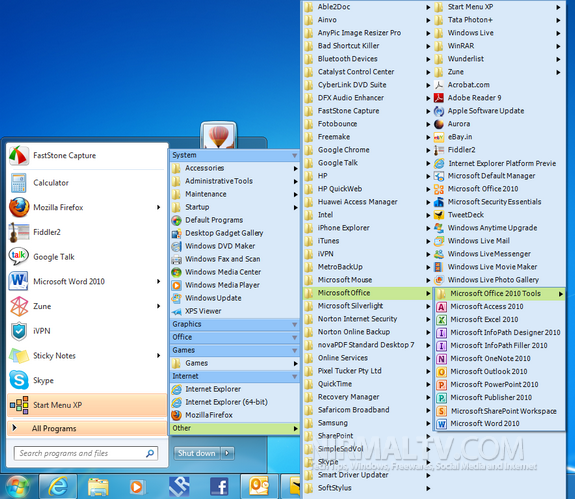Open Microsoft Office folder
This screenshot has width=575, height=499.
[x=367, y=293]
